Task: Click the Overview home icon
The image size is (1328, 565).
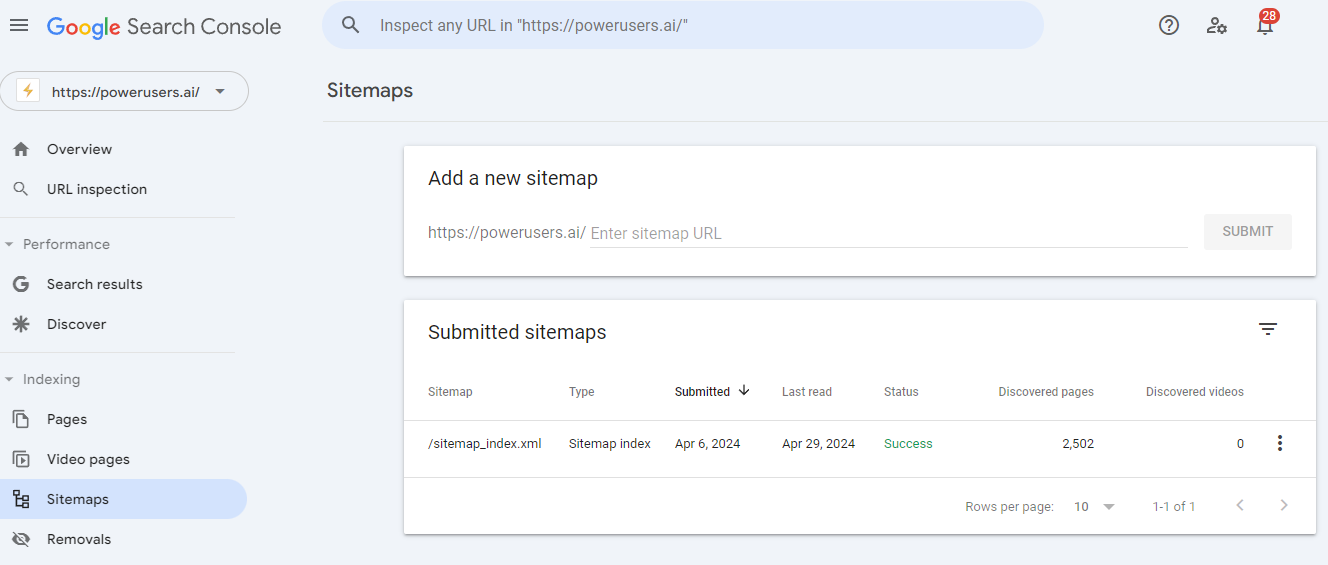Action: [x=21, y=149]
